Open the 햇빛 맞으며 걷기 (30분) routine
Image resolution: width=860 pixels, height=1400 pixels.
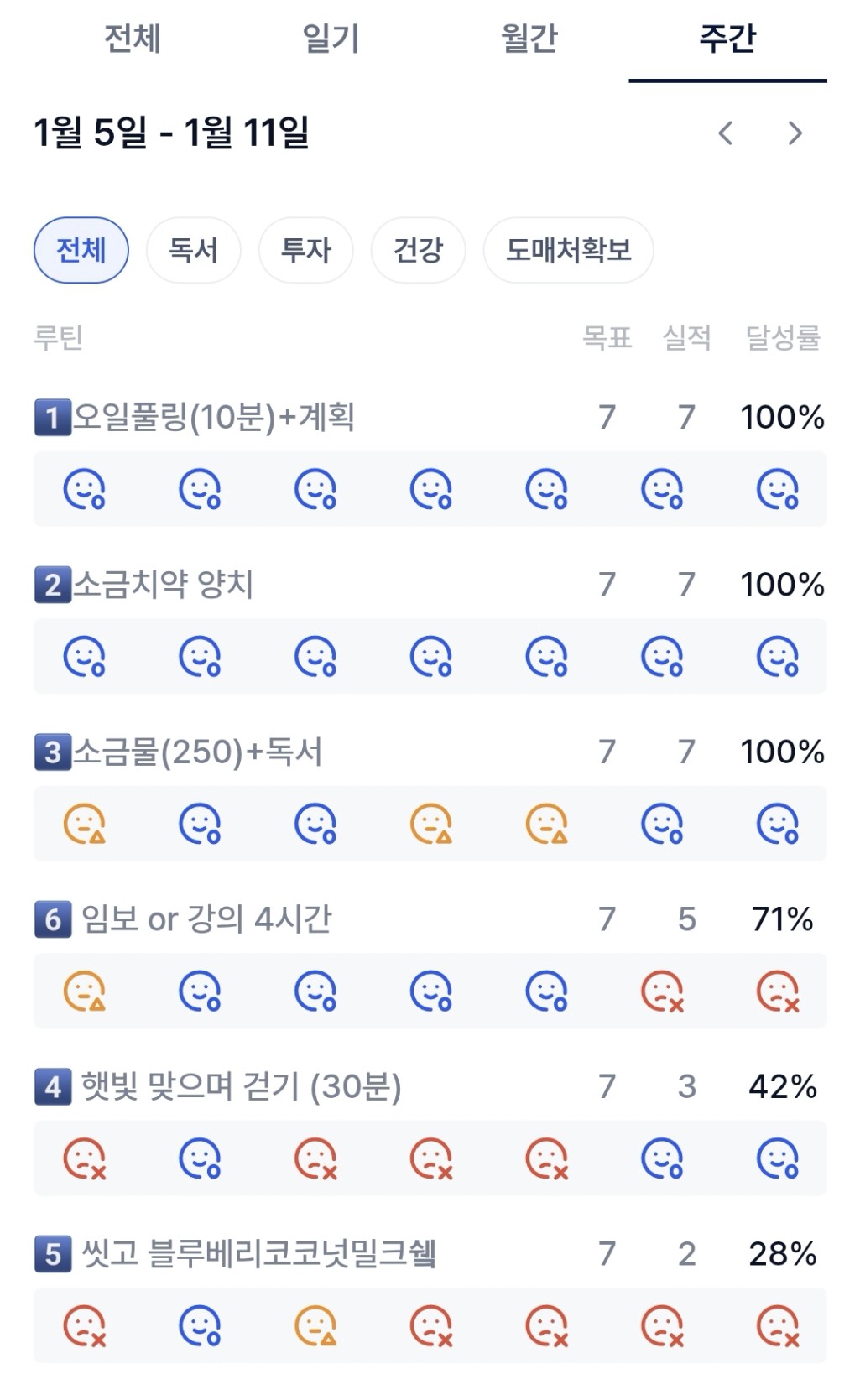coord(241,1086)
